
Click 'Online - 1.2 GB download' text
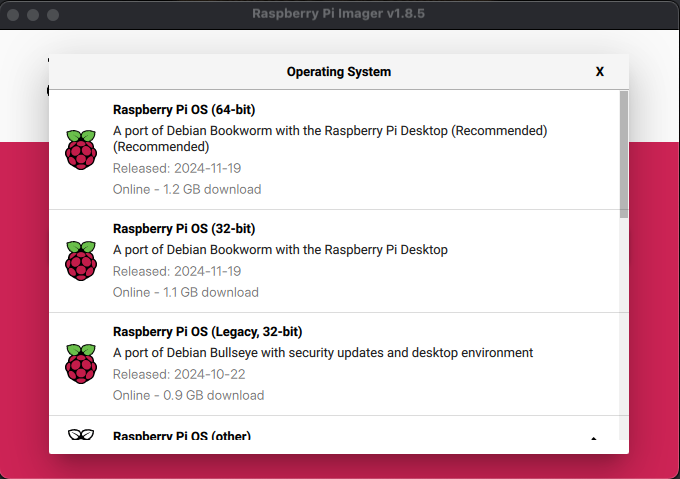[x=187, y=189]
